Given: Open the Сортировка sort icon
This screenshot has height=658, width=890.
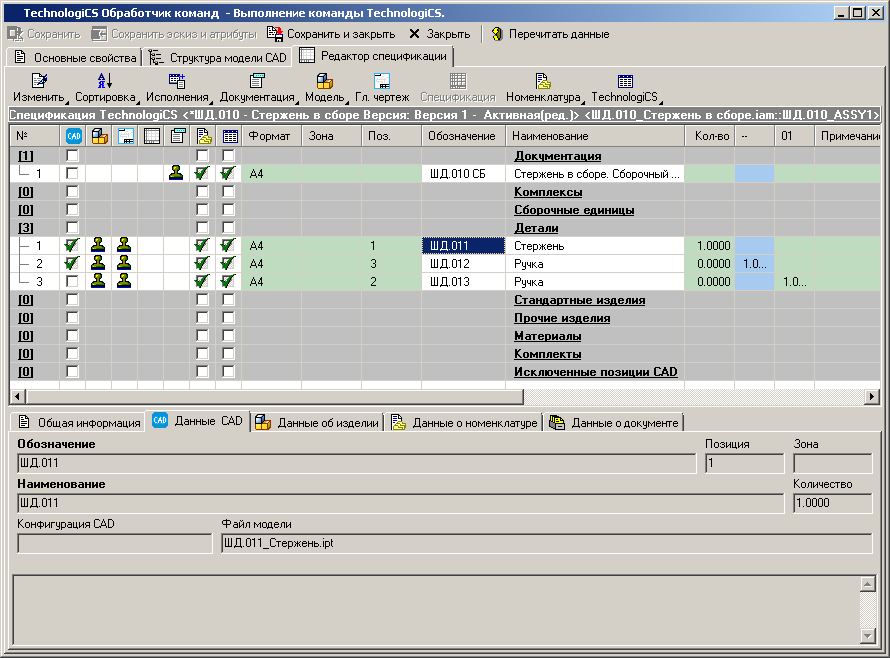Looking at the screenshot, I should point(105,82).
